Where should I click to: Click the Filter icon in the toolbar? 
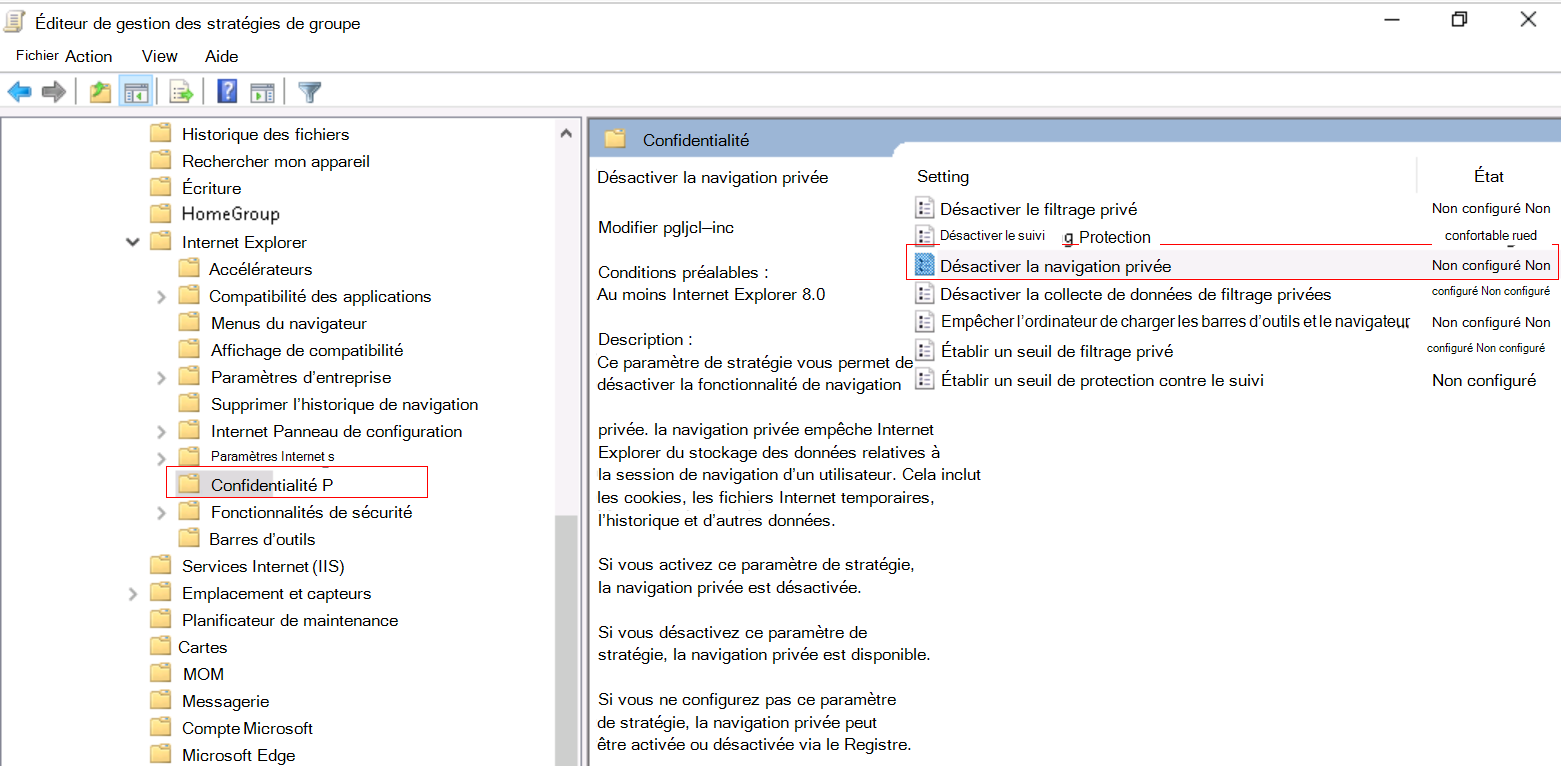pyautogui.click(x=309, y=91)
